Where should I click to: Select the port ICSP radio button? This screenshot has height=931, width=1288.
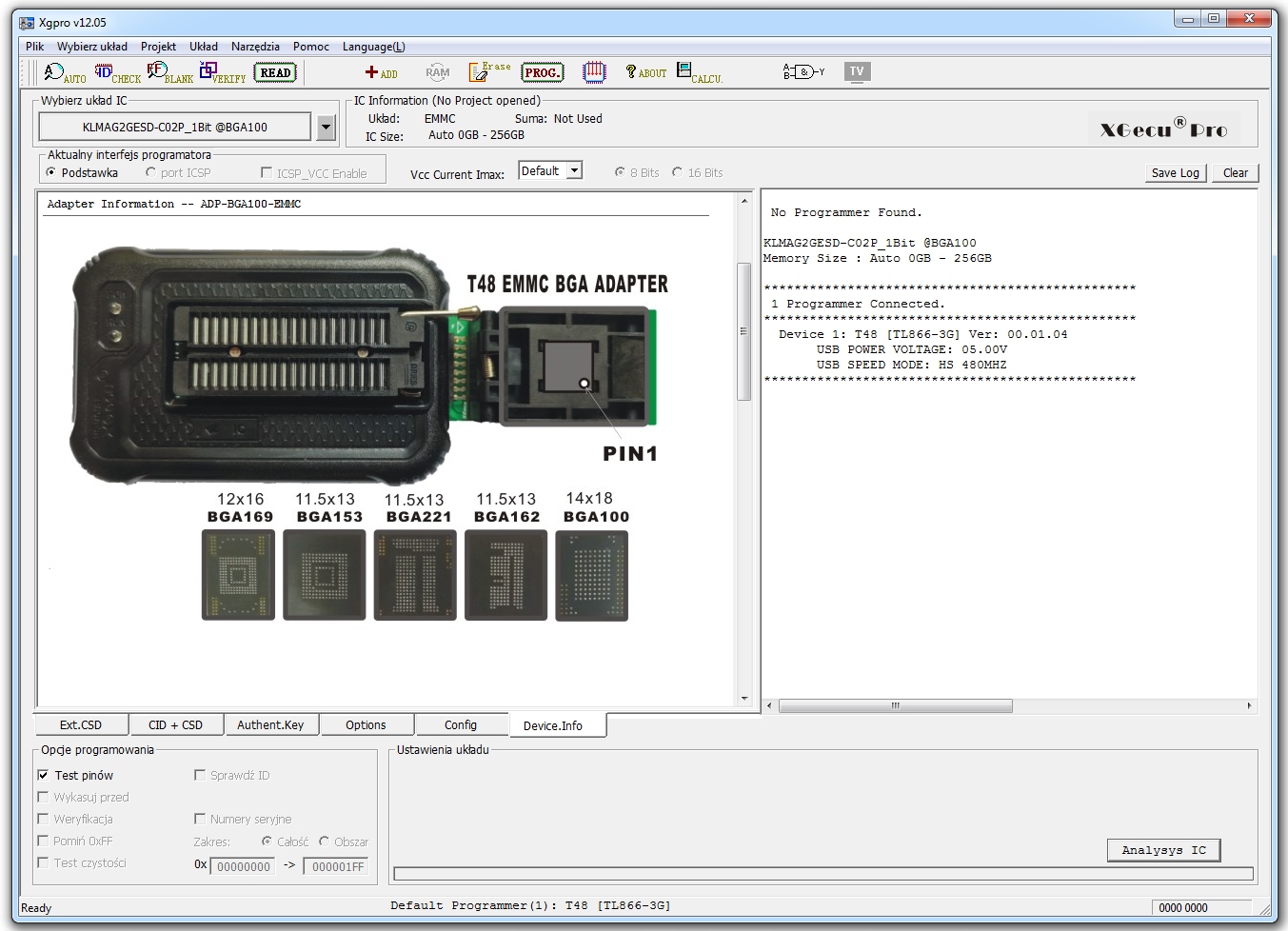pyautogui.click(x=150, y=172)
